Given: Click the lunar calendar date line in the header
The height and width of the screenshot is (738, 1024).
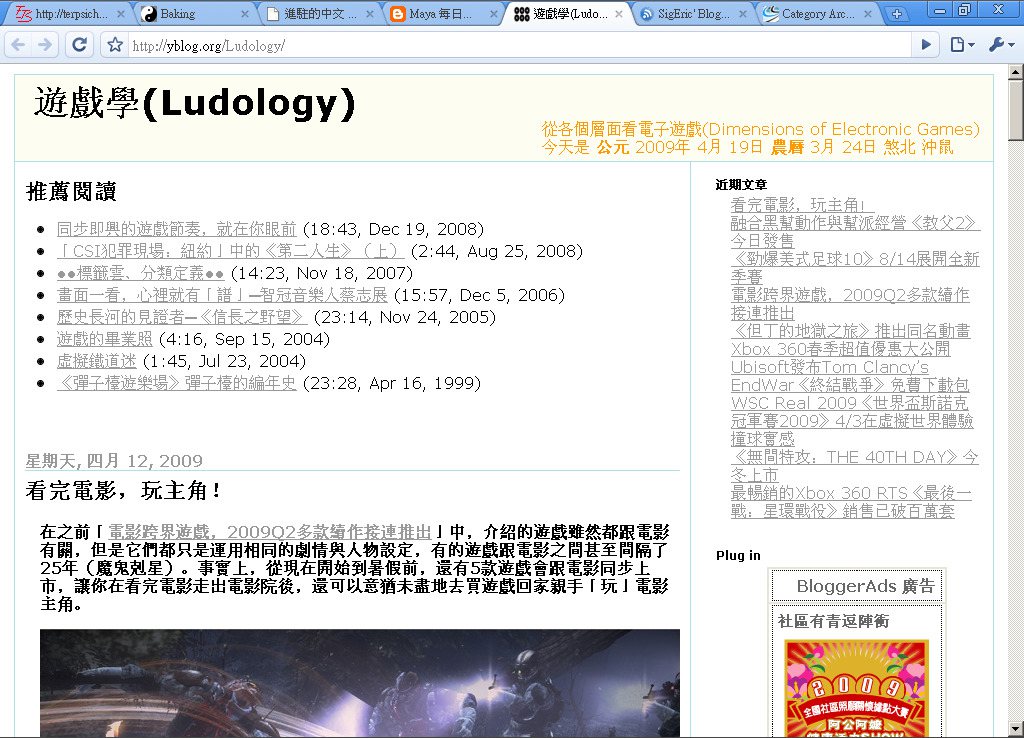Looking at the screenshot, I should 747,147.
